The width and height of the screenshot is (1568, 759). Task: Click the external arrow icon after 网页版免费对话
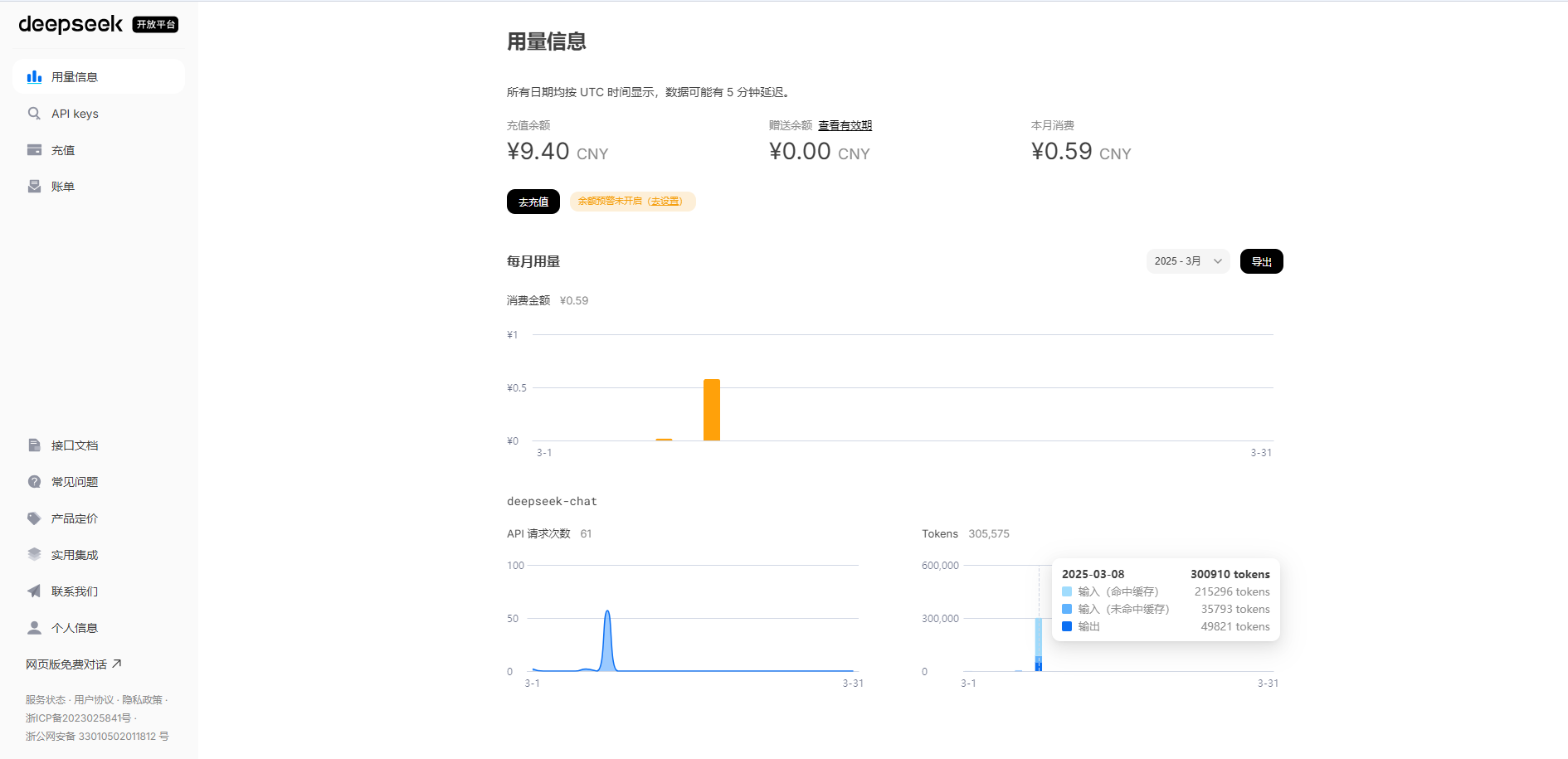(117, 664)
